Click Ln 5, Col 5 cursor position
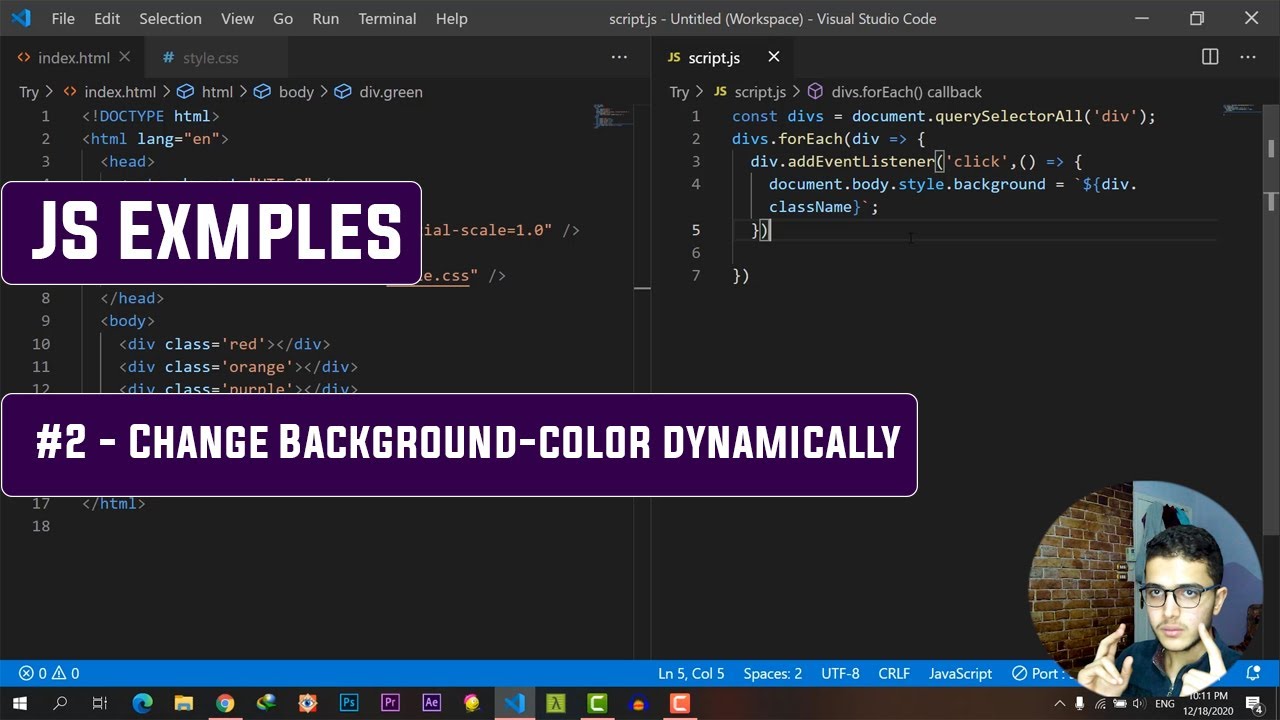Image resolution: width=1280 pixels, height=720 pixels. pyautogui.click(x=691, y=674)
